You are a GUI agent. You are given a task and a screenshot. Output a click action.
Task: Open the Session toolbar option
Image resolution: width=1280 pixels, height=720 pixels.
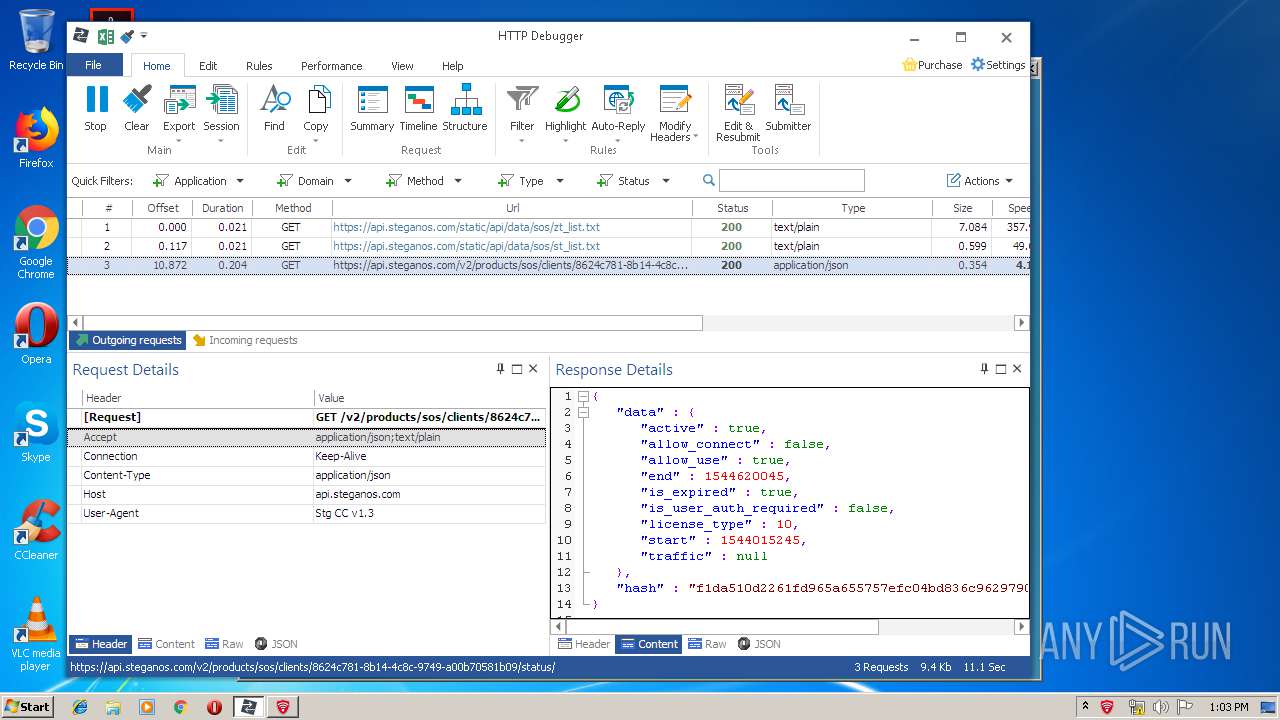click(x=221, y=114)
